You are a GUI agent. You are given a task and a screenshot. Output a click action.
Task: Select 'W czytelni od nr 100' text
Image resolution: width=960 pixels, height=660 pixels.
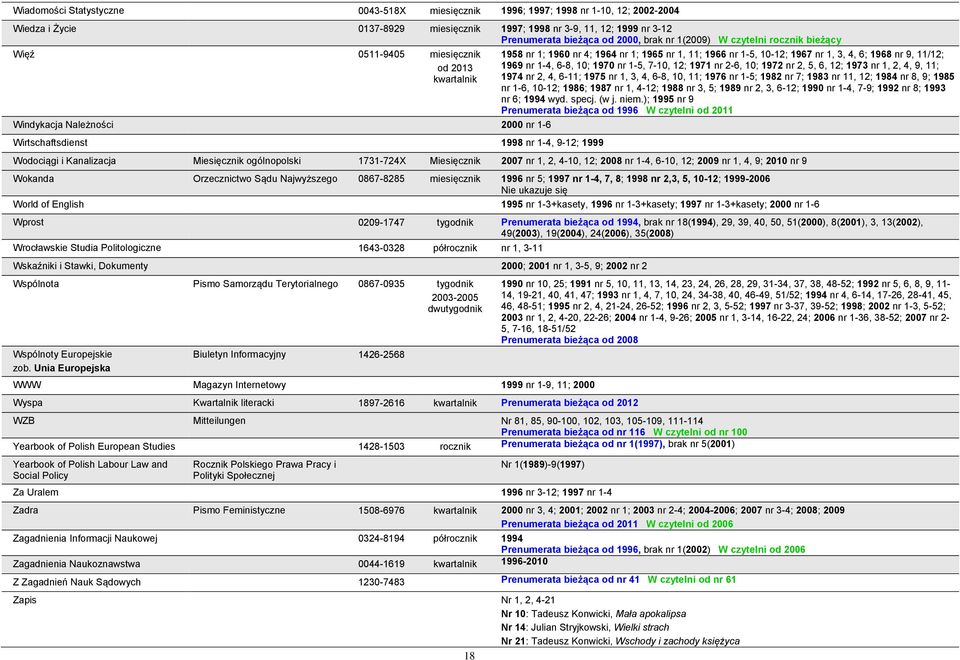(700, 432)
